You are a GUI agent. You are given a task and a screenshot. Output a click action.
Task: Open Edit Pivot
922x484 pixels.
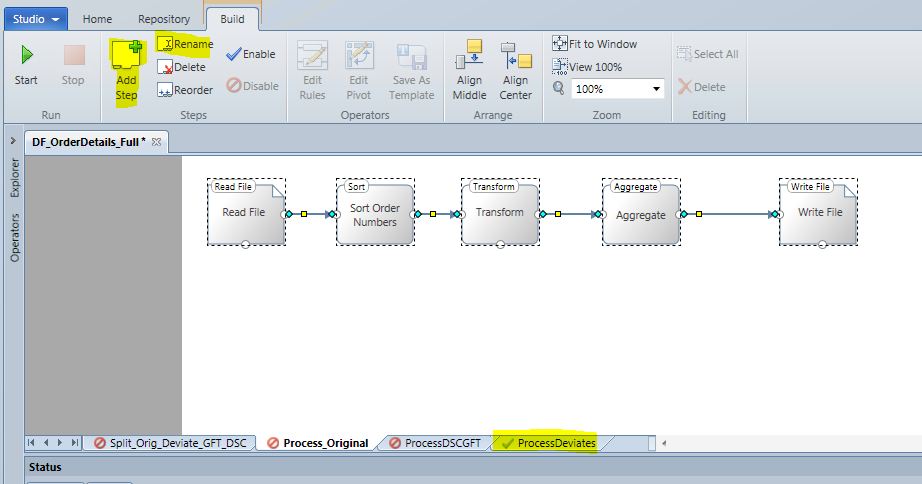[x=359, y=71]
